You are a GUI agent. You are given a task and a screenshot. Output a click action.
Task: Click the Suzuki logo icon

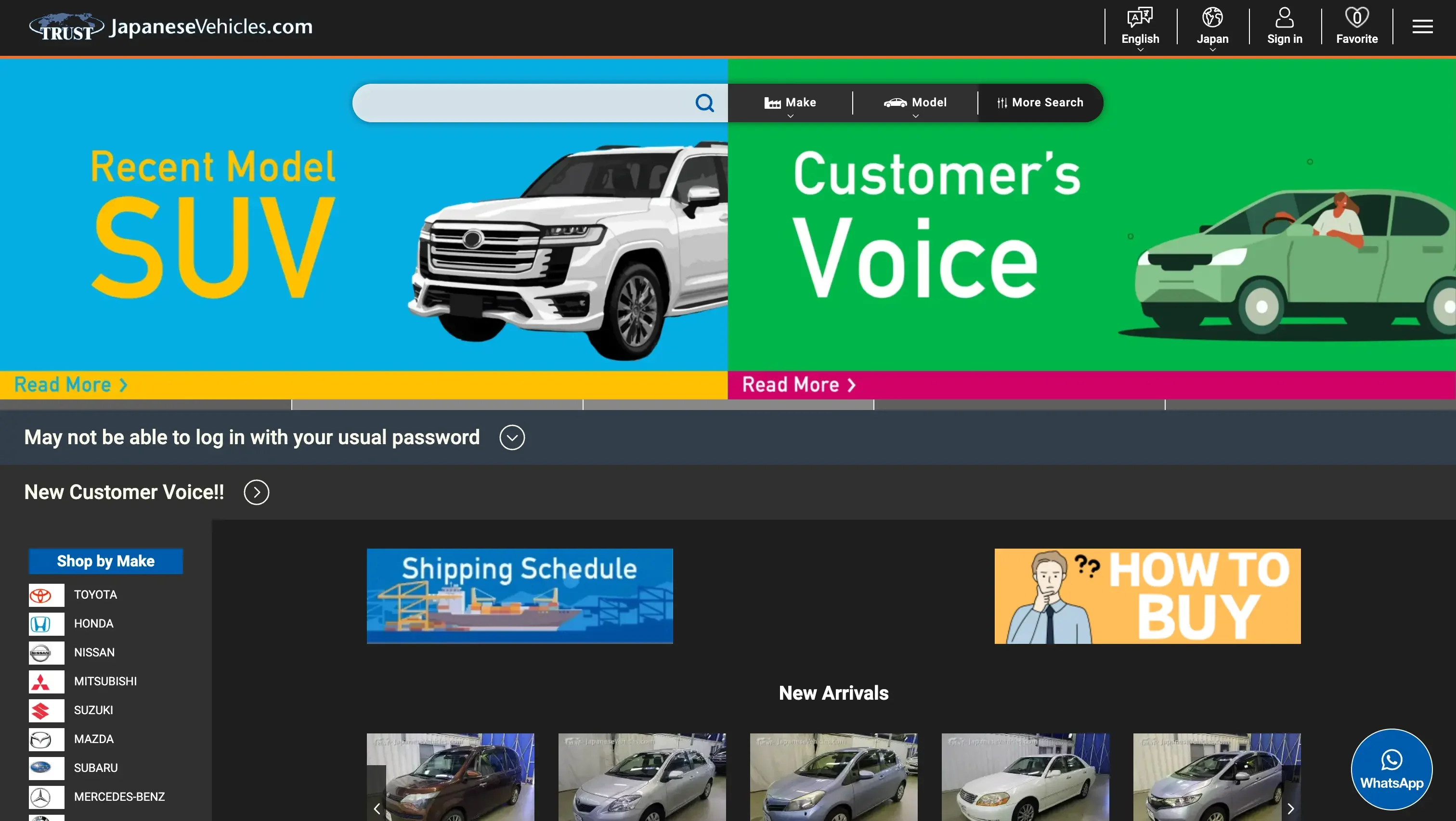tap(41, 710)
